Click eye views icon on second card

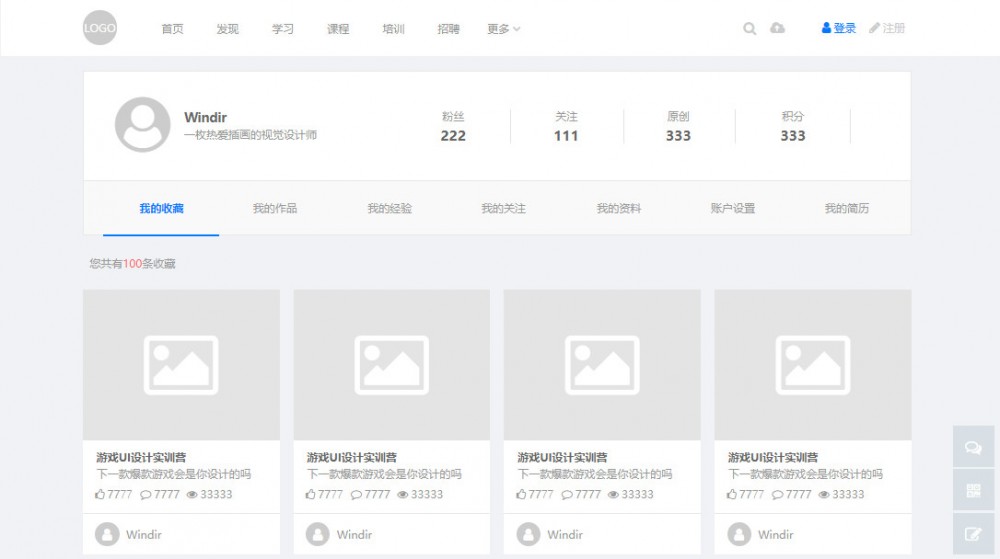tap(402, 495)
